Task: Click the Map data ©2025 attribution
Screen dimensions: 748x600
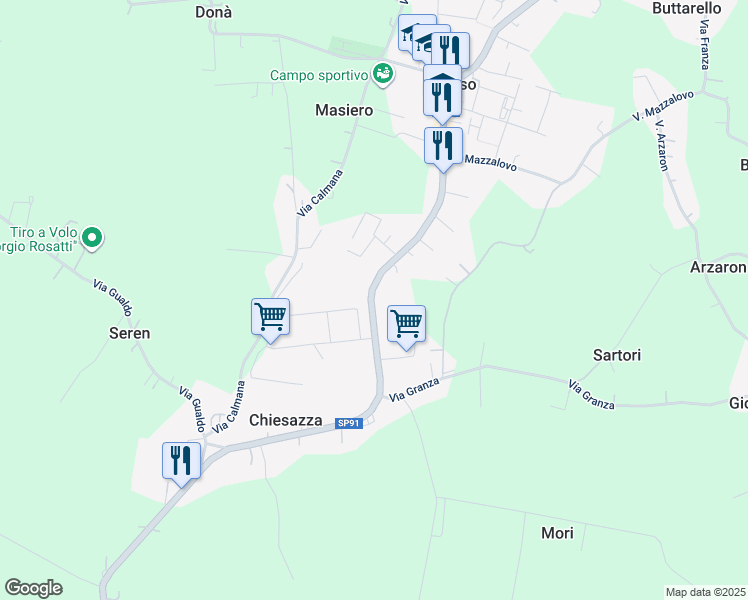Action: pyautogui.click(x=706, y=592)
